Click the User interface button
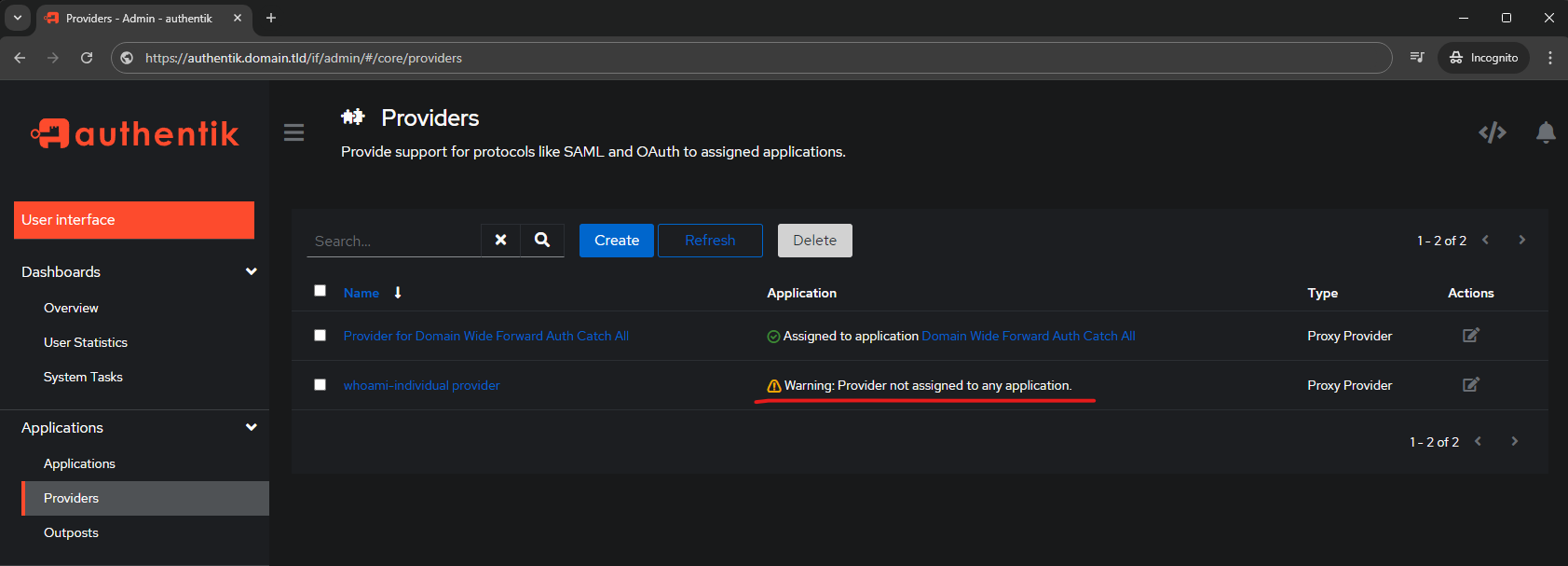The image size is (1568, 566). click(x=134, y=220)
